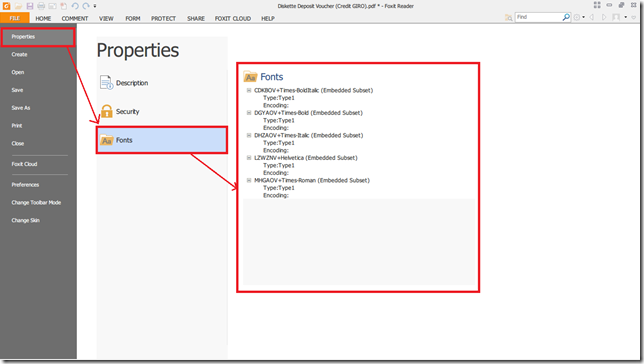The width and height of the screenshot is (644, 364).
Task: Click the user account avatar icon
Action: [x=616, y=17]
